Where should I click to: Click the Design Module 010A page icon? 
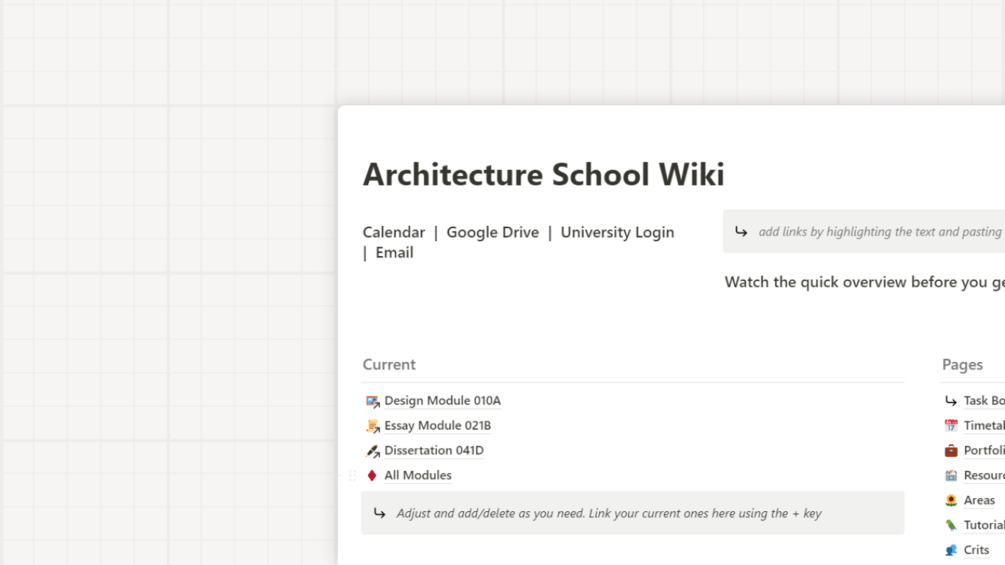pyautogui.click(x=372, y=401)
